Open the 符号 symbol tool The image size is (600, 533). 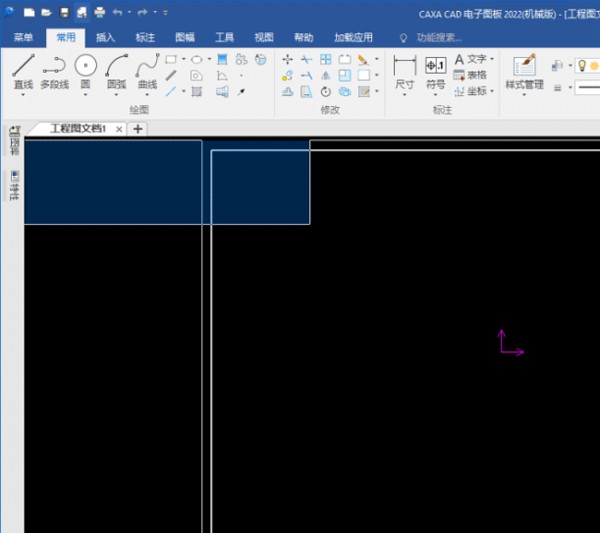(435, 72)
